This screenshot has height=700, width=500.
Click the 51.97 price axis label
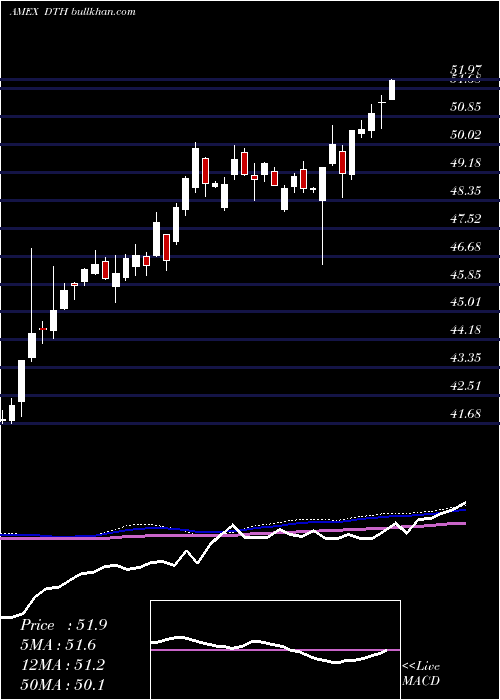(465, 70)
